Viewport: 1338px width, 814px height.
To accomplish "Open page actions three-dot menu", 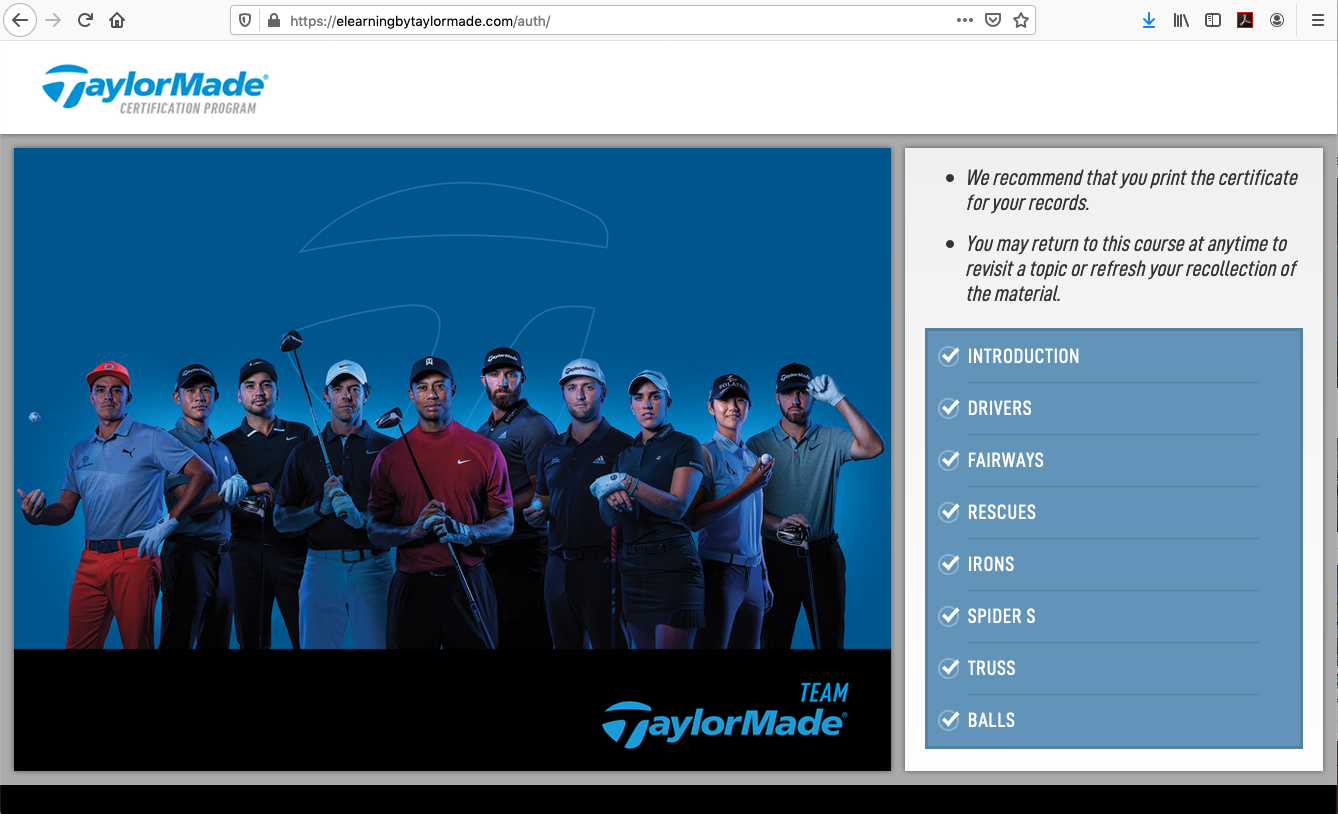I will 964,20.
